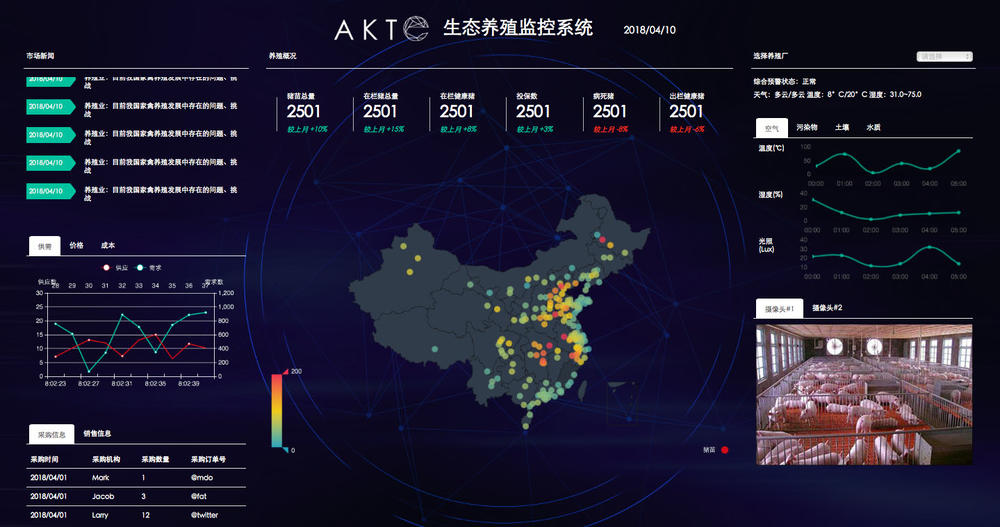Click the 光照 (Lux) chart label
This screenshot has height=527, width=1000.
(766, 245)
